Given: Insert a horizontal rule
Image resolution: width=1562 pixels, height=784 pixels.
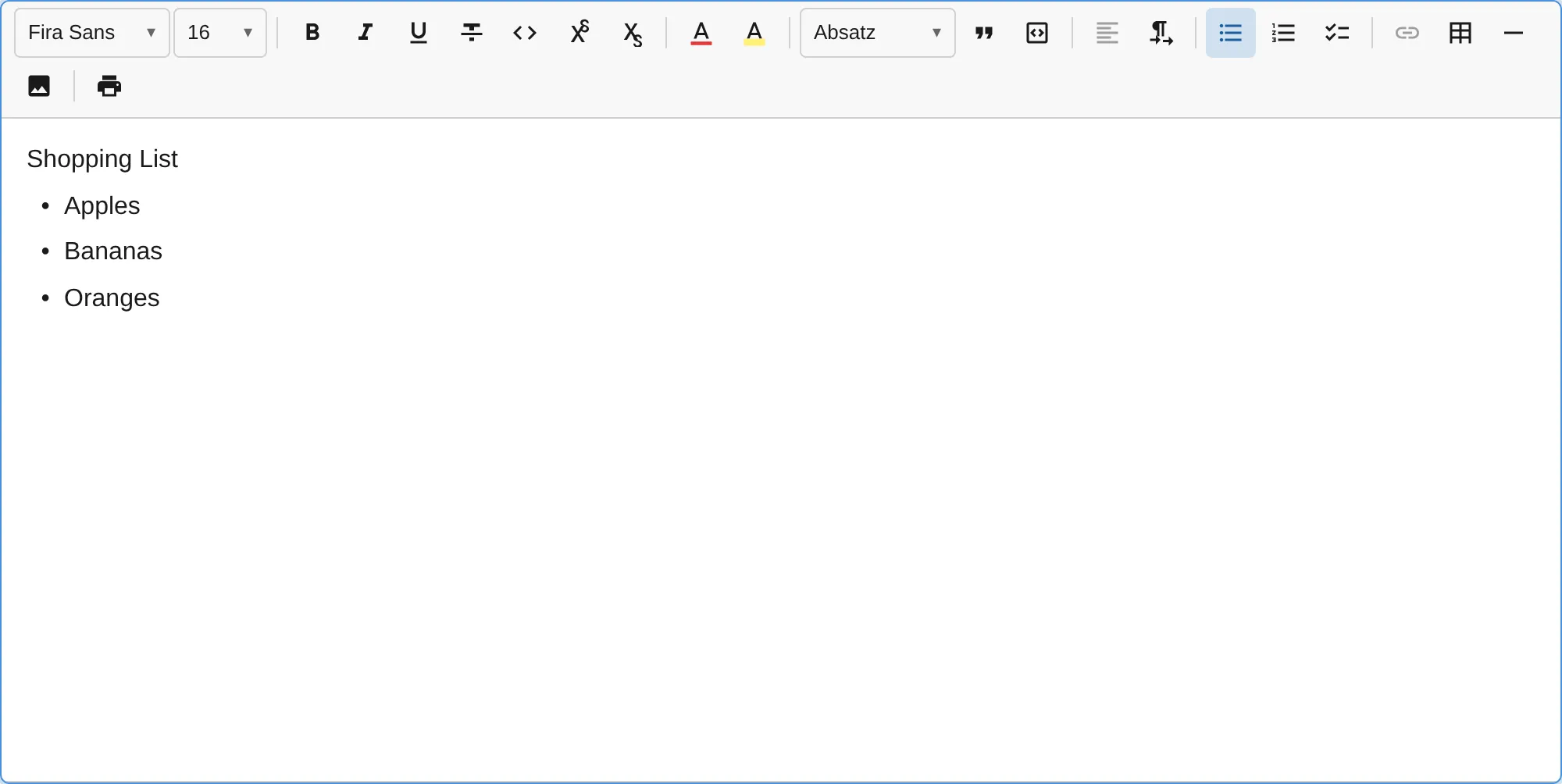Looking at the screenshot, I should [1513, 32].
